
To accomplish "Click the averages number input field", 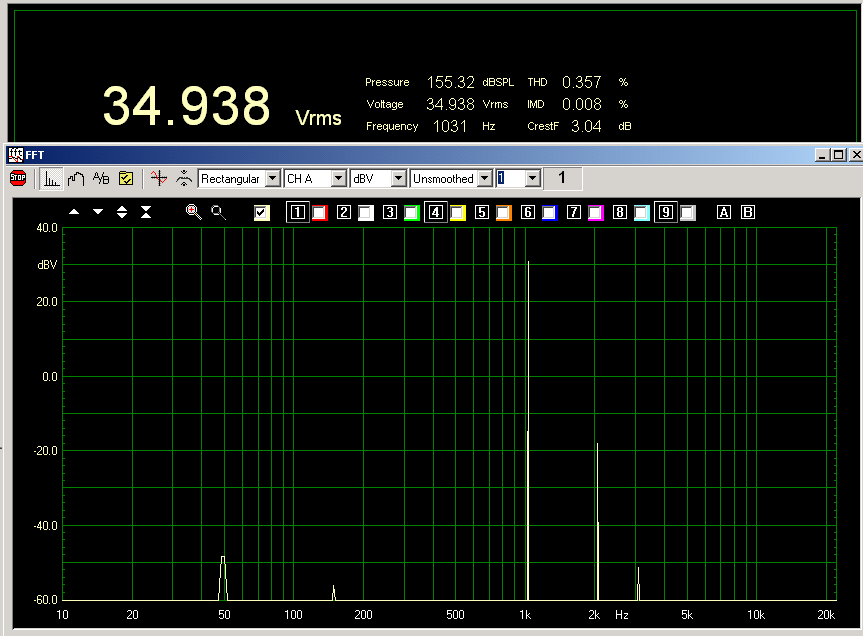I will pyautogui.click(x=510, y=178).
